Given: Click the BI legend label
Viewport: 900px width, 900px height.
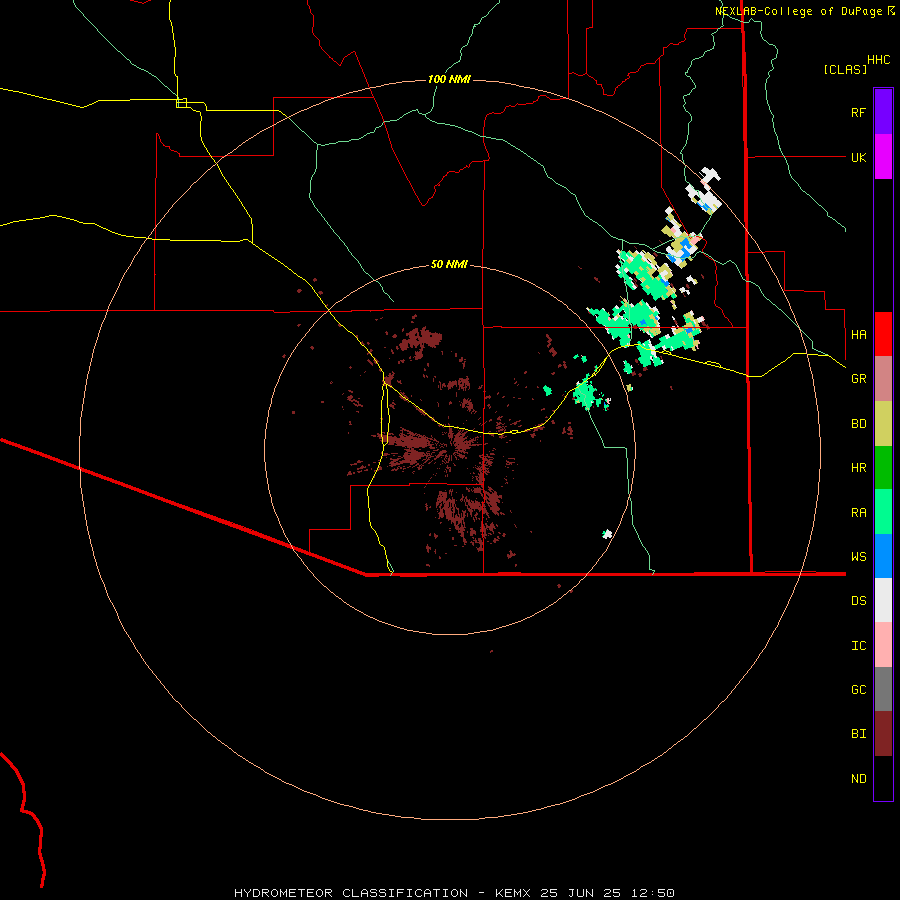Looking at the screenshot, I should pos(858,734).
